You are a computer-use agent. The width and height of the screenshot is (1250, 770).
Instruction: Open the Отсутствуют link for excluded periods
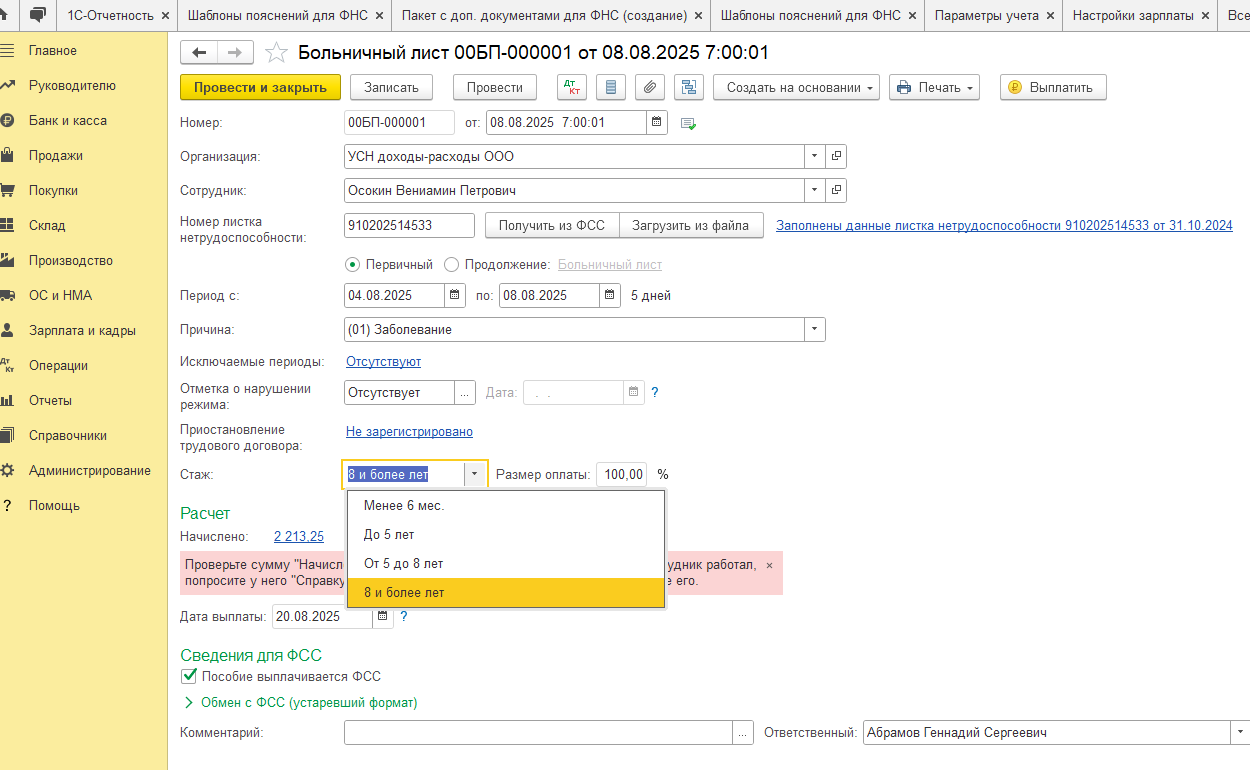(x=383, y=361)
